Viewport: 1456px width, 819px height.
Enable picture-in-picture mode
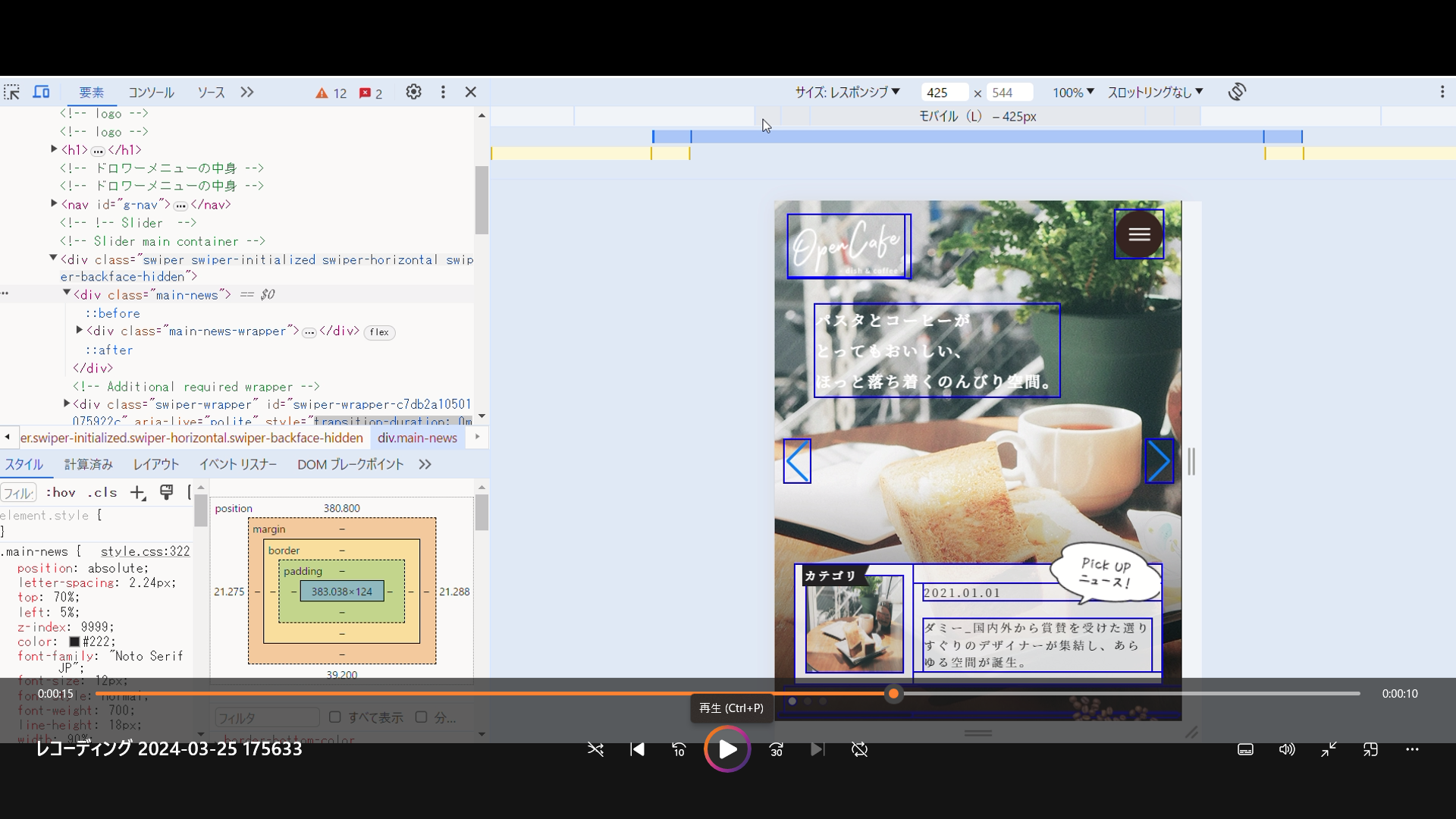point(1371,749)
